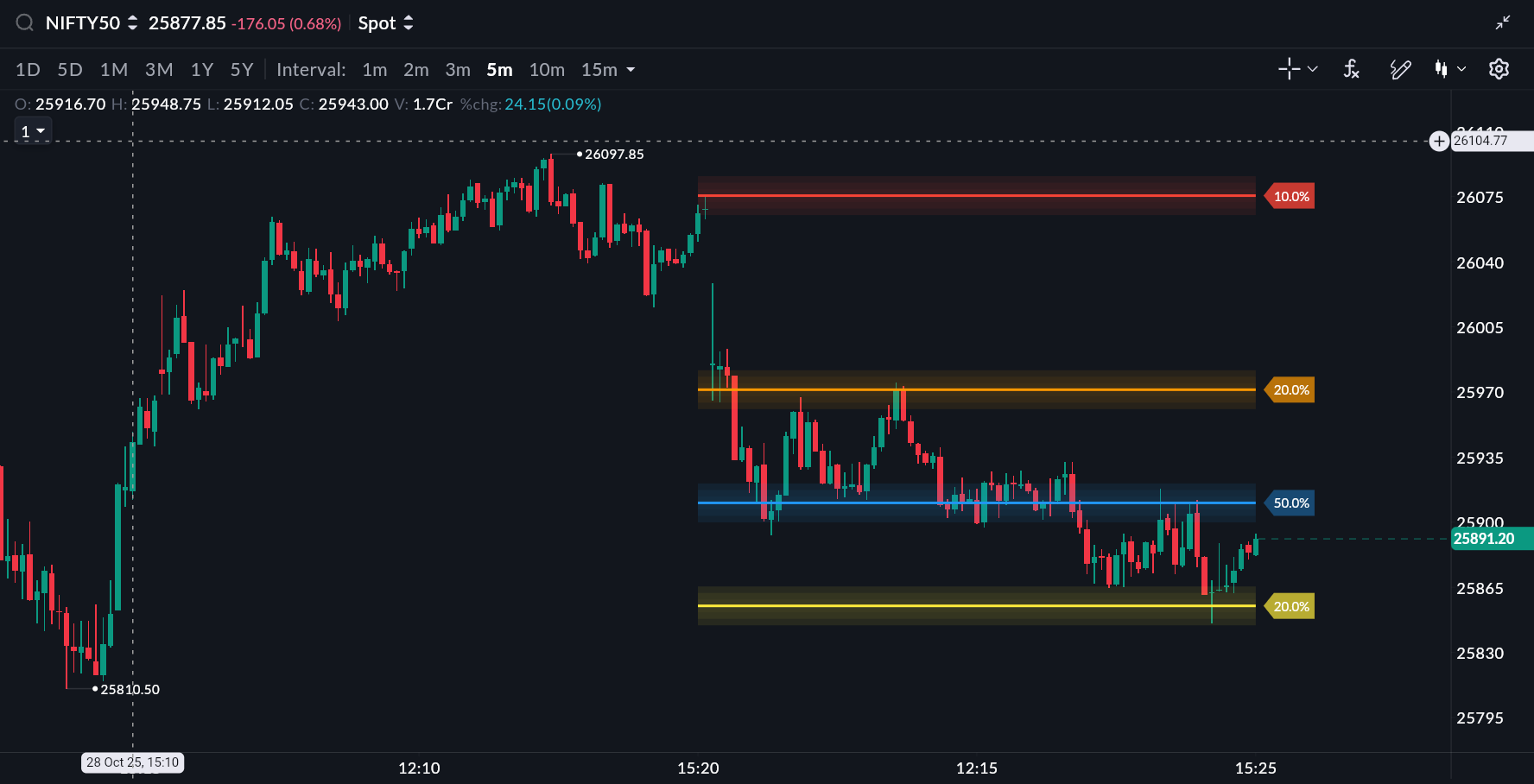Click the blue 50.0% level label
Image resolution: width=1534 pixels, height=784 pixels.
1290,503
